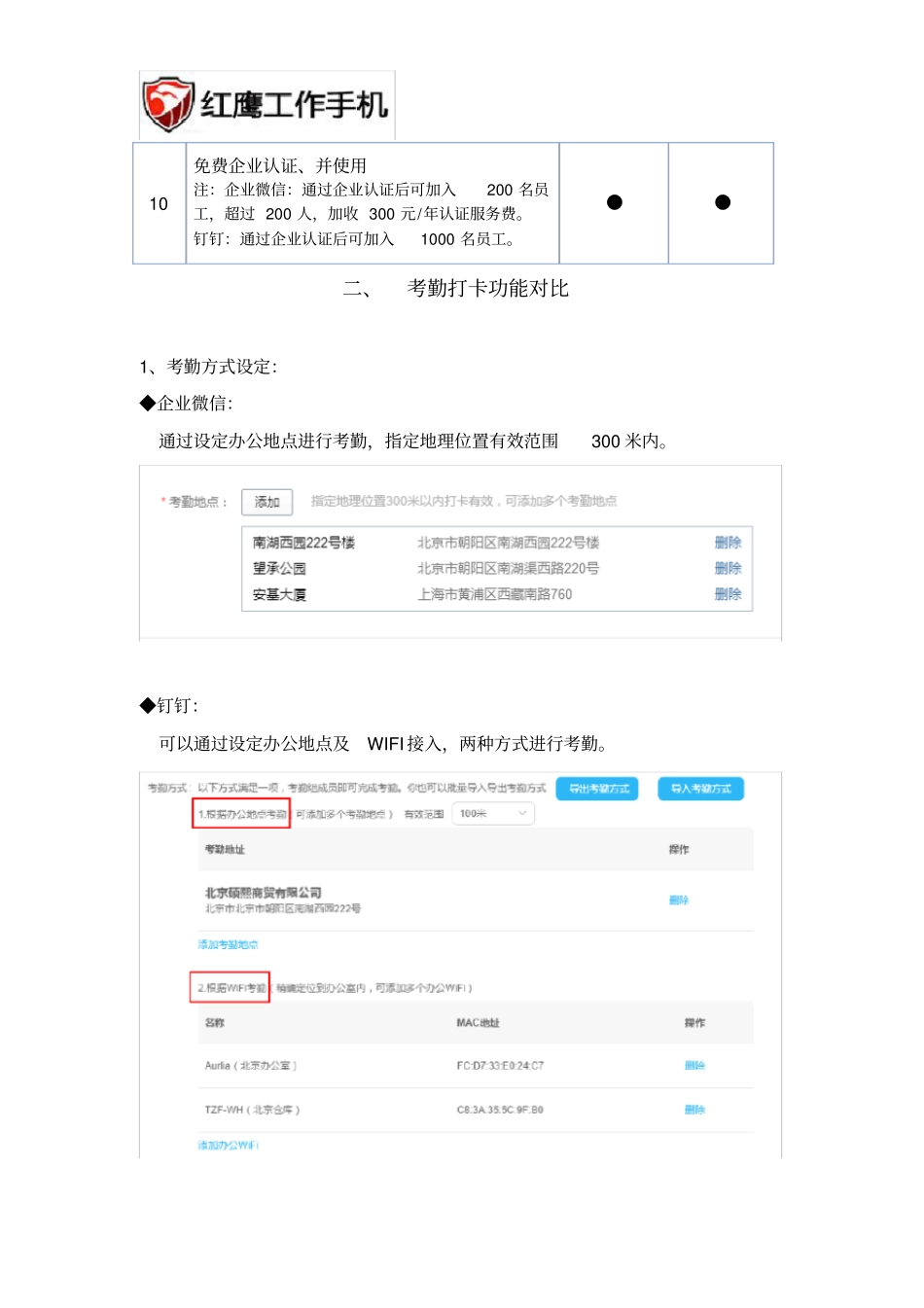Delete the 南湖西园222号楼 attendance location
Image resolution: width=924 pixels, height=1308 pixels.
pos(728,543)
